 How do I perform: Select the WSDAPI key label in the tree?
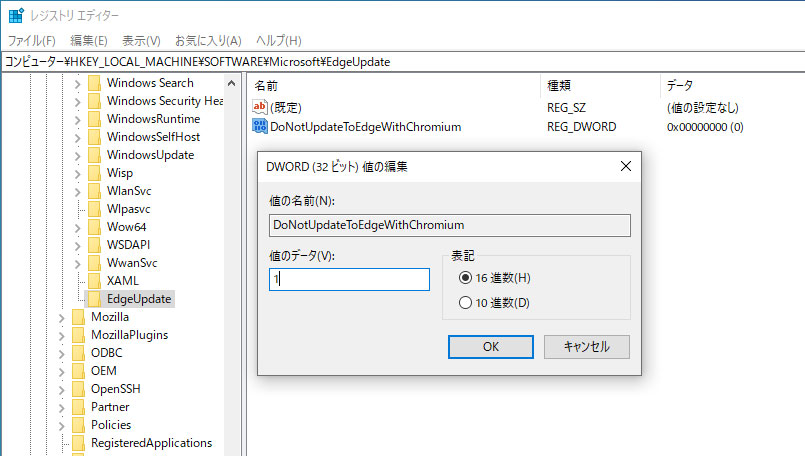tap(128, 244)
